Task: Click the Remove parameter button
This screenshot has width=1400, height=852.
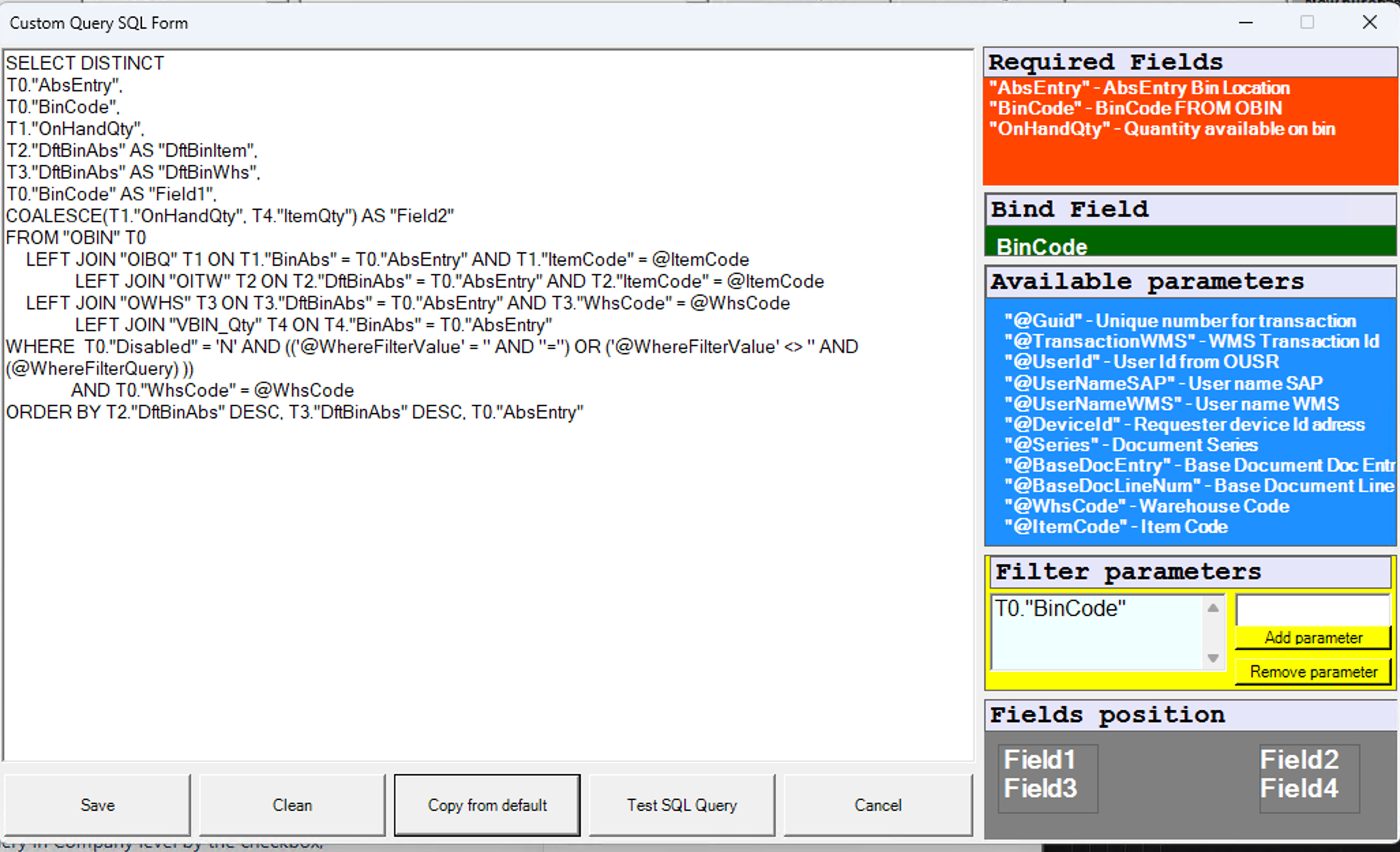Action: [x=1312, y=671]
